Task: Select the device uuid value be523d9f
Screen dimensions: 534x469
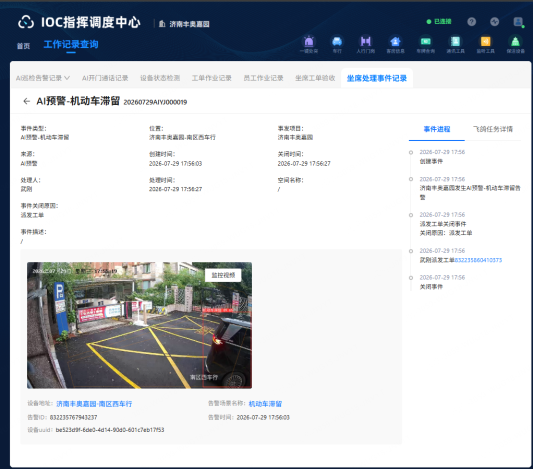Action: click(110, 430)
